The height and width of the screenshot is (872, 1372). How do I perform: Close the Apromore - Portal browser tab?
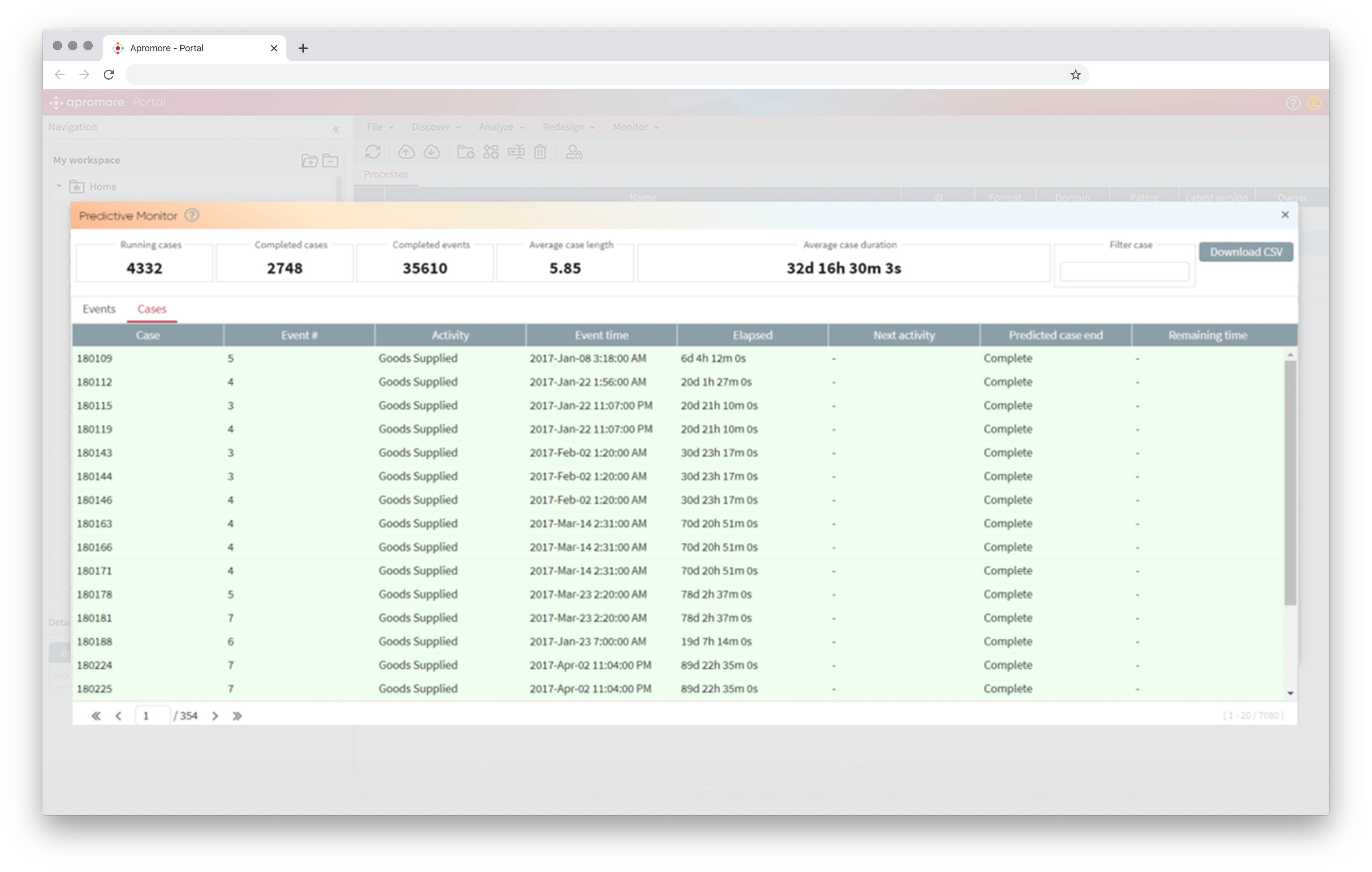(x=274, y=48)
